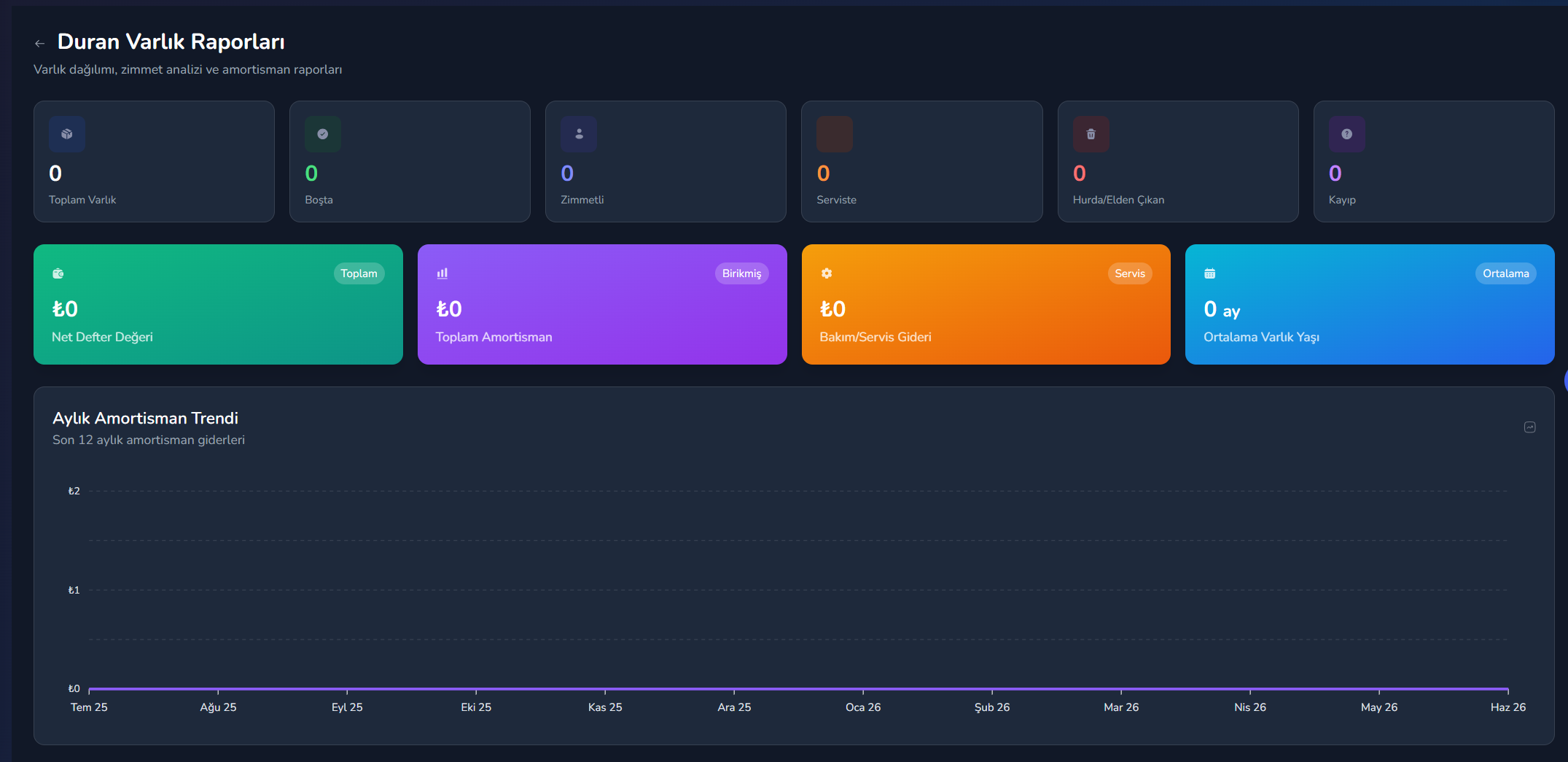The image size is (1568, 762).
Task: Click the Serviste label
Action: pos(837,200)
